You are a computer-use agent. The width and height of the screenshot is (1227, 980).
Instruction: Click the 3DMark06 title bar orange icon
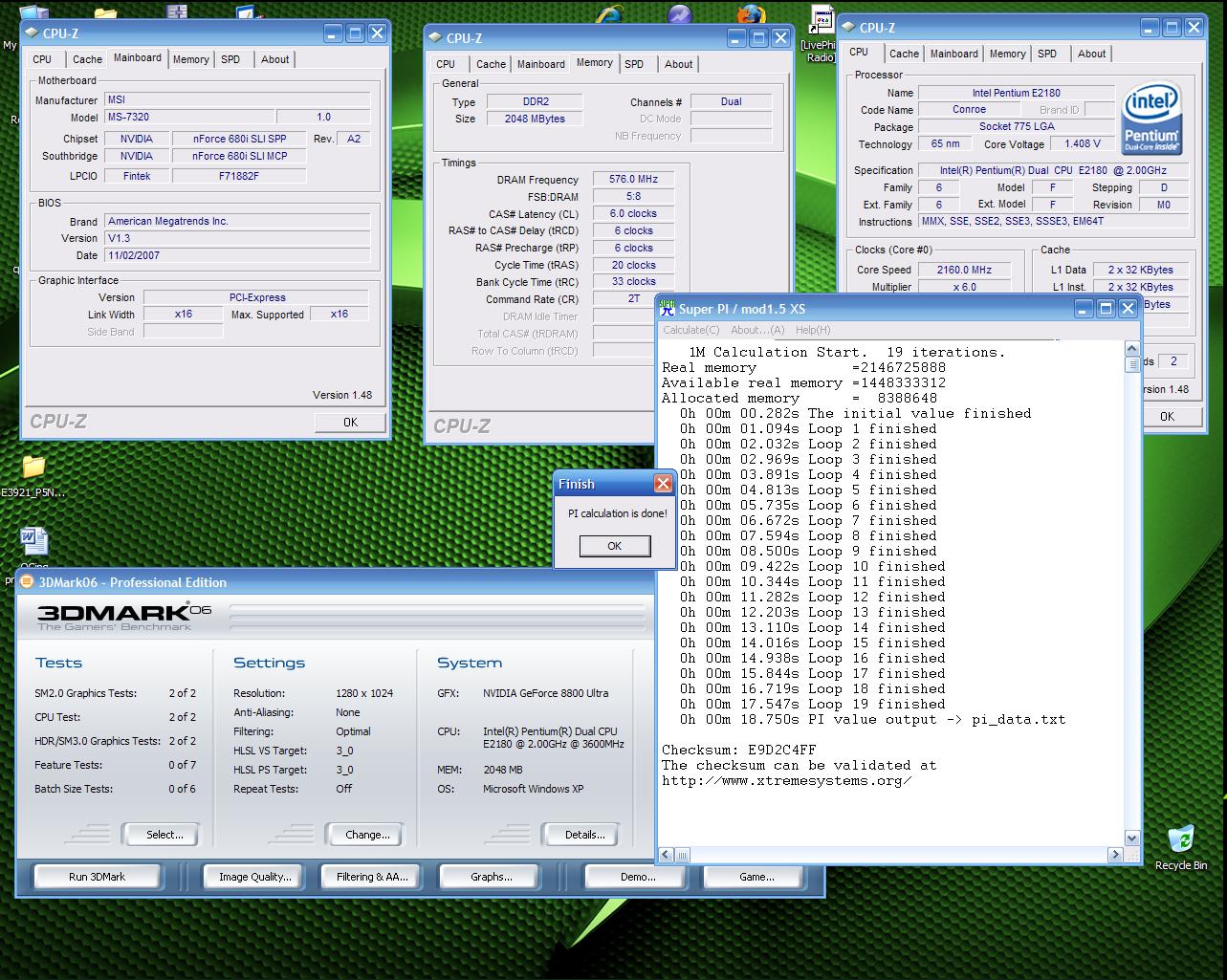pos(28,581)
